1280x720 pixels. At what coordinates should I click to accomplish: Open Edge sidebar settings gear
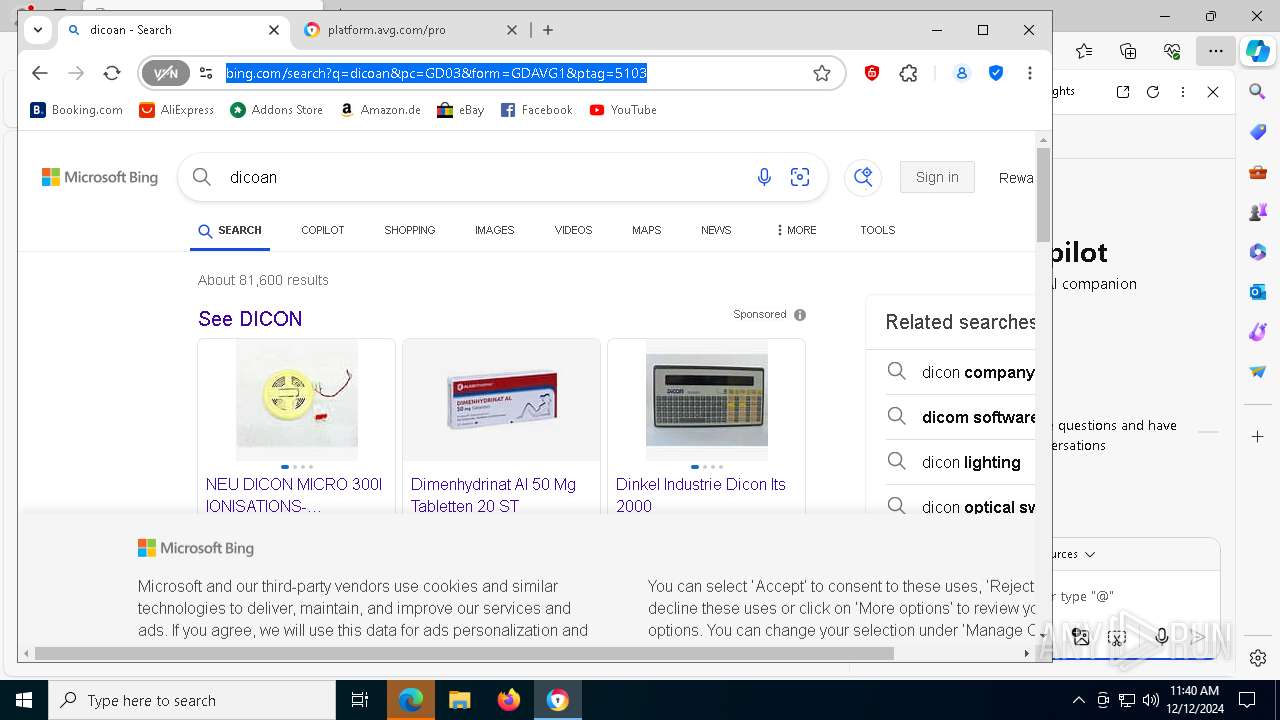pos(1258,658)
